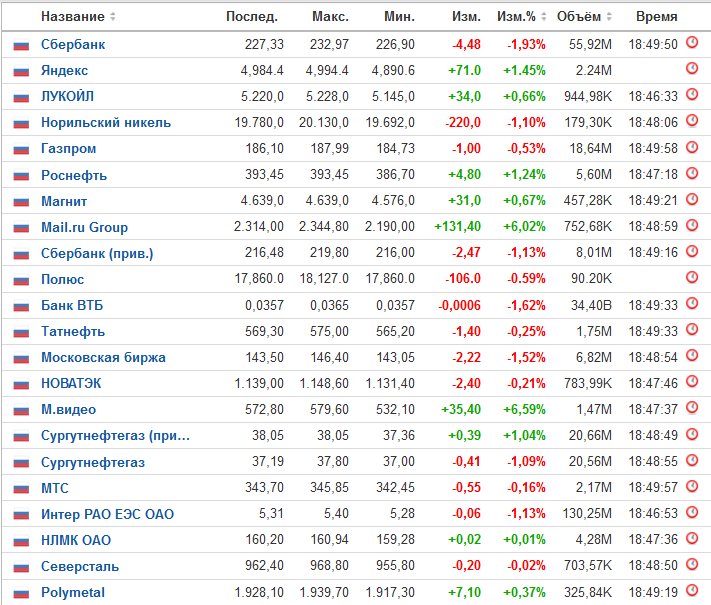Image resolution: width=711 pixels, height=605 pixels.
Task: Open the Сбербанк (прив.) stock link
Action: click(97, 253)
